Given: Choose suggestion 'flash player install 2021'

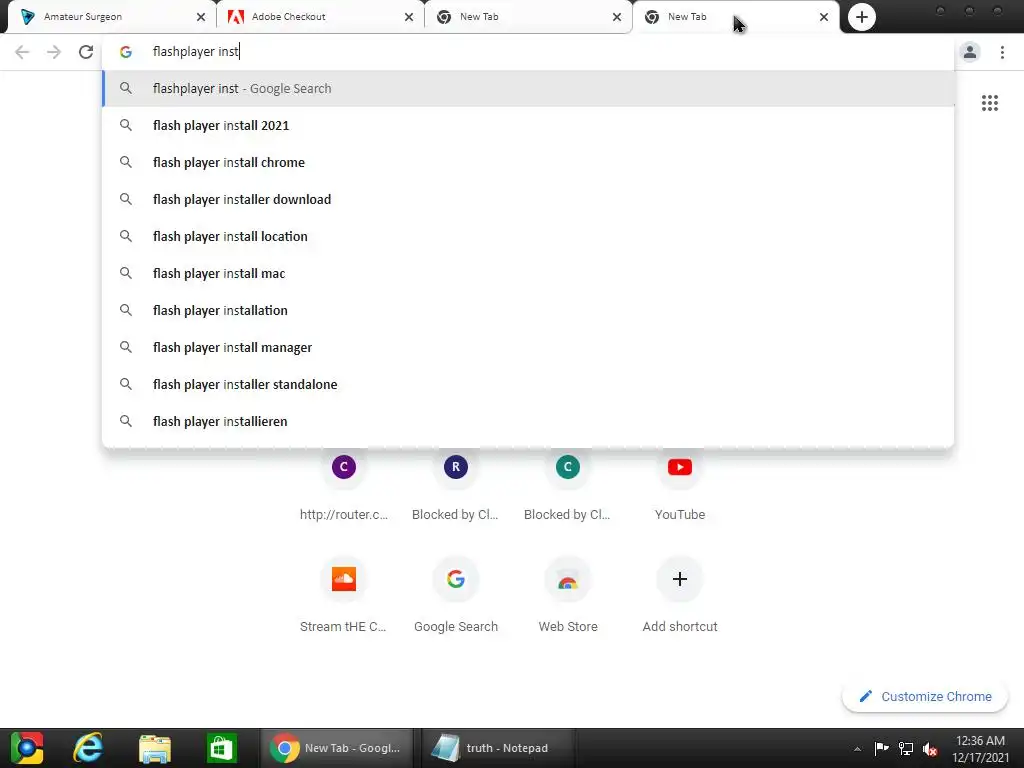Looking at the screenshot, I should [x=528, y=125].
